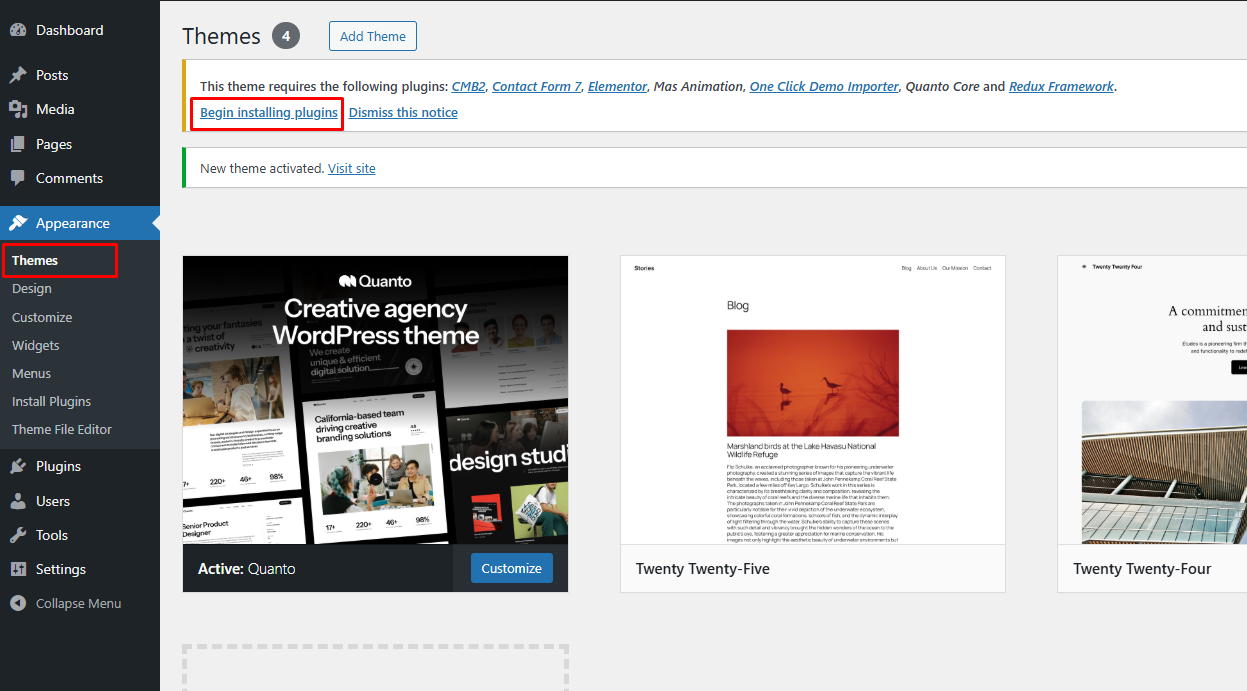Screen dimensions: 1247x691
Task: Click the Visit site link
Action: pyautogui.click(x=352, y=168)
